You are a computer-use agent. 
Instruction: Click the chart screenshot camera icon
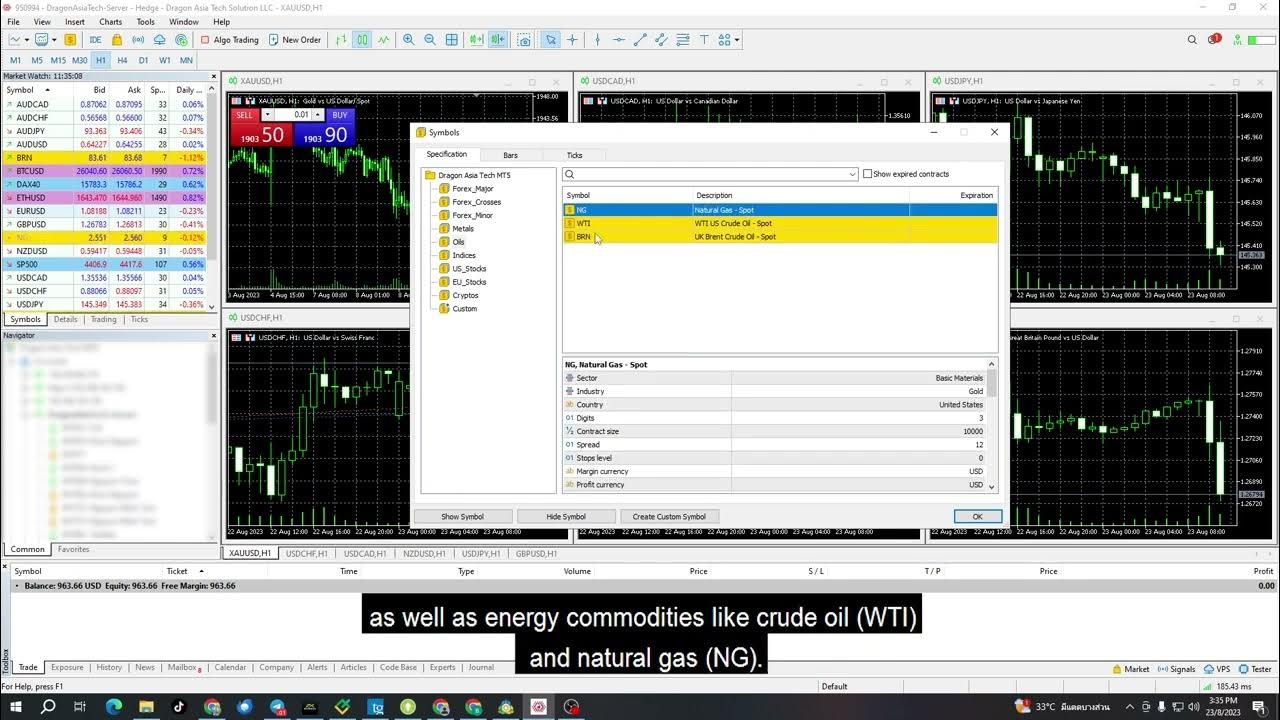coord(524,40)
